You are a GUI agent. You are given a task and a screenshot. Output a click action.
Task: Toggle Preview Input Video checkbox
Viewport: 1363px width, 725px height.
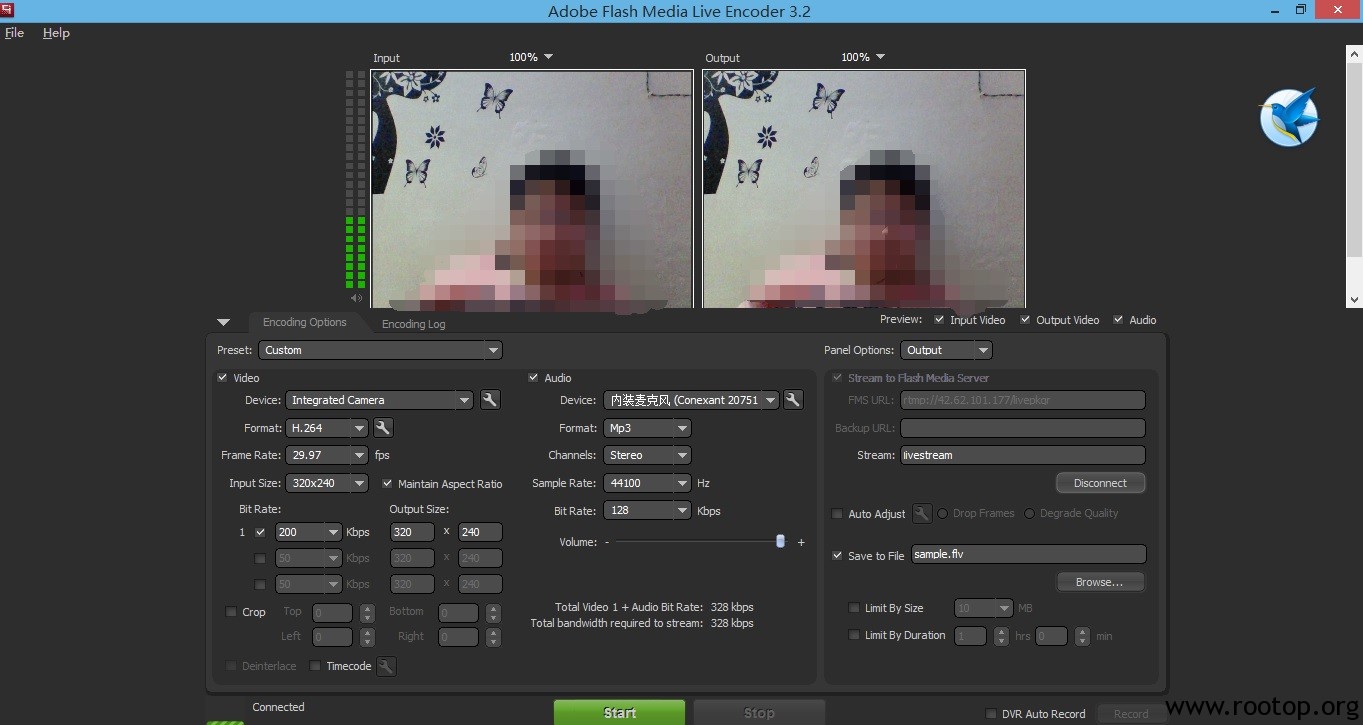(x=939, y=320)
